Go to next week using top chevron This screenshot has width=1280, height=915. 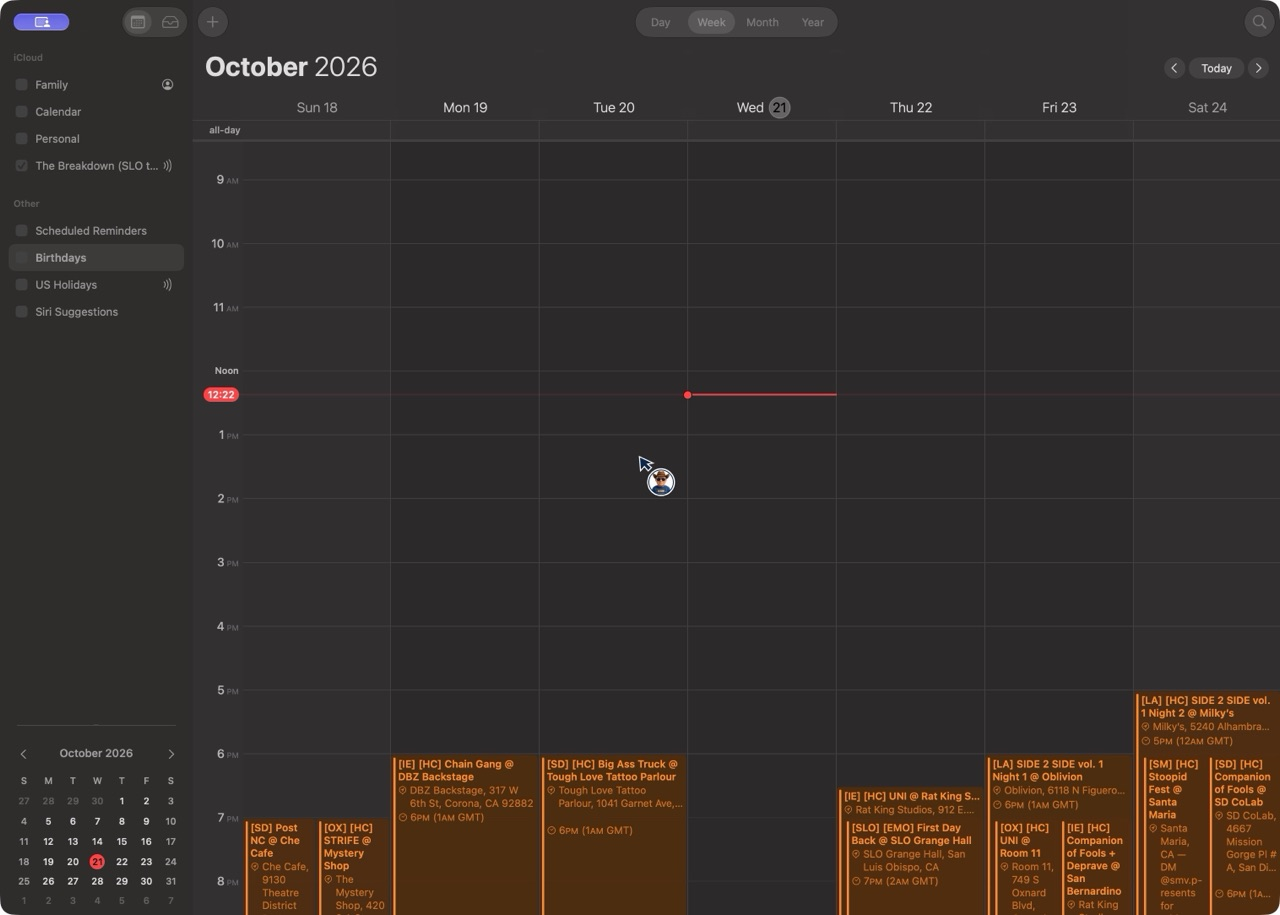click(x=1259, y=68)
